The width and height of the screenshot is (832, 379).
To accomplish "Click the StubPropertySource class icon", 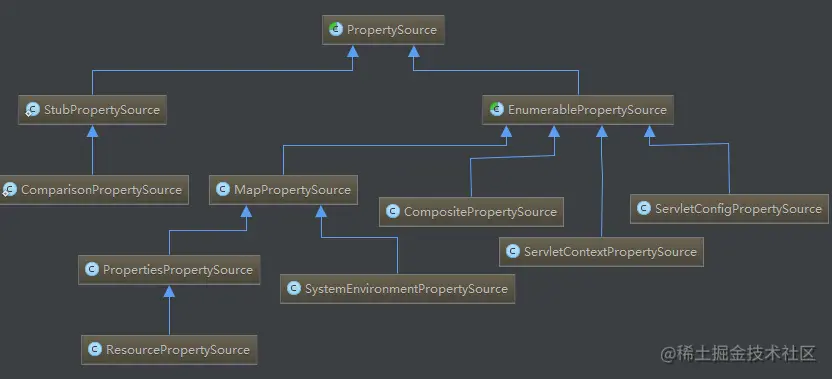I will (32, 110).
